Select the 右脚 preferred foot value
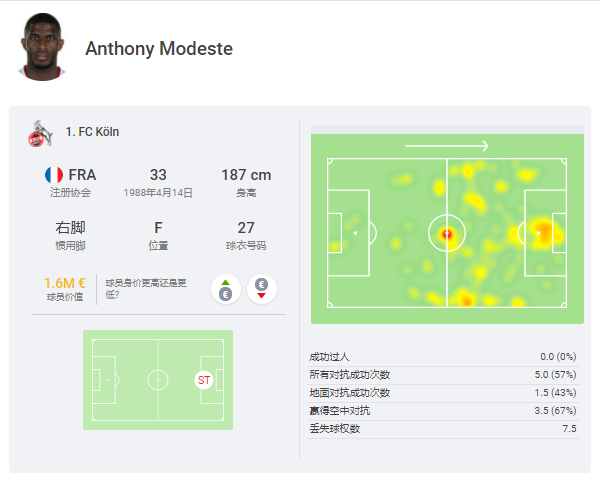 (70, 228)
